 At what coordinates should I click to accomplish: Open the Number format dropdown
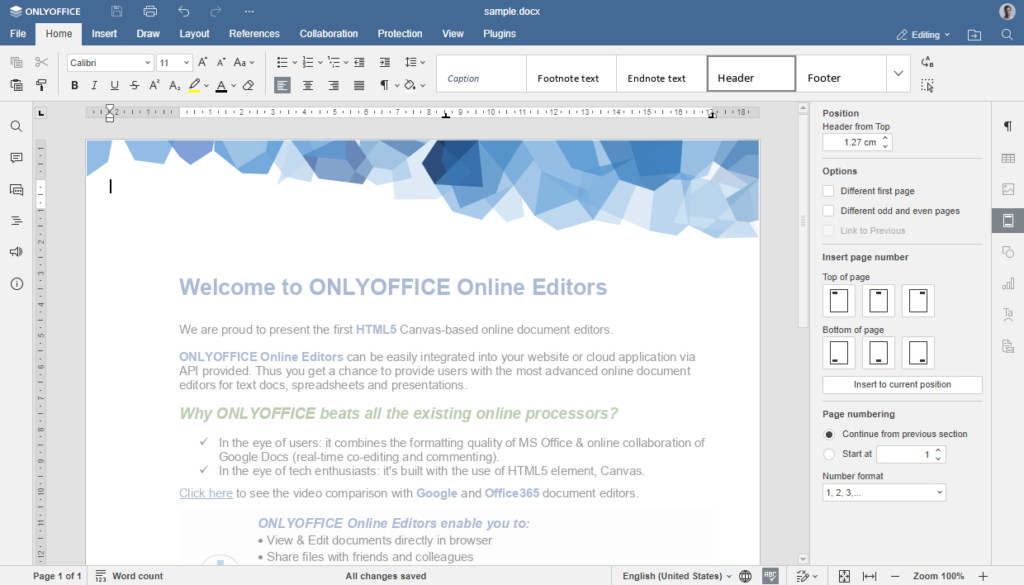tap(884, 491)
